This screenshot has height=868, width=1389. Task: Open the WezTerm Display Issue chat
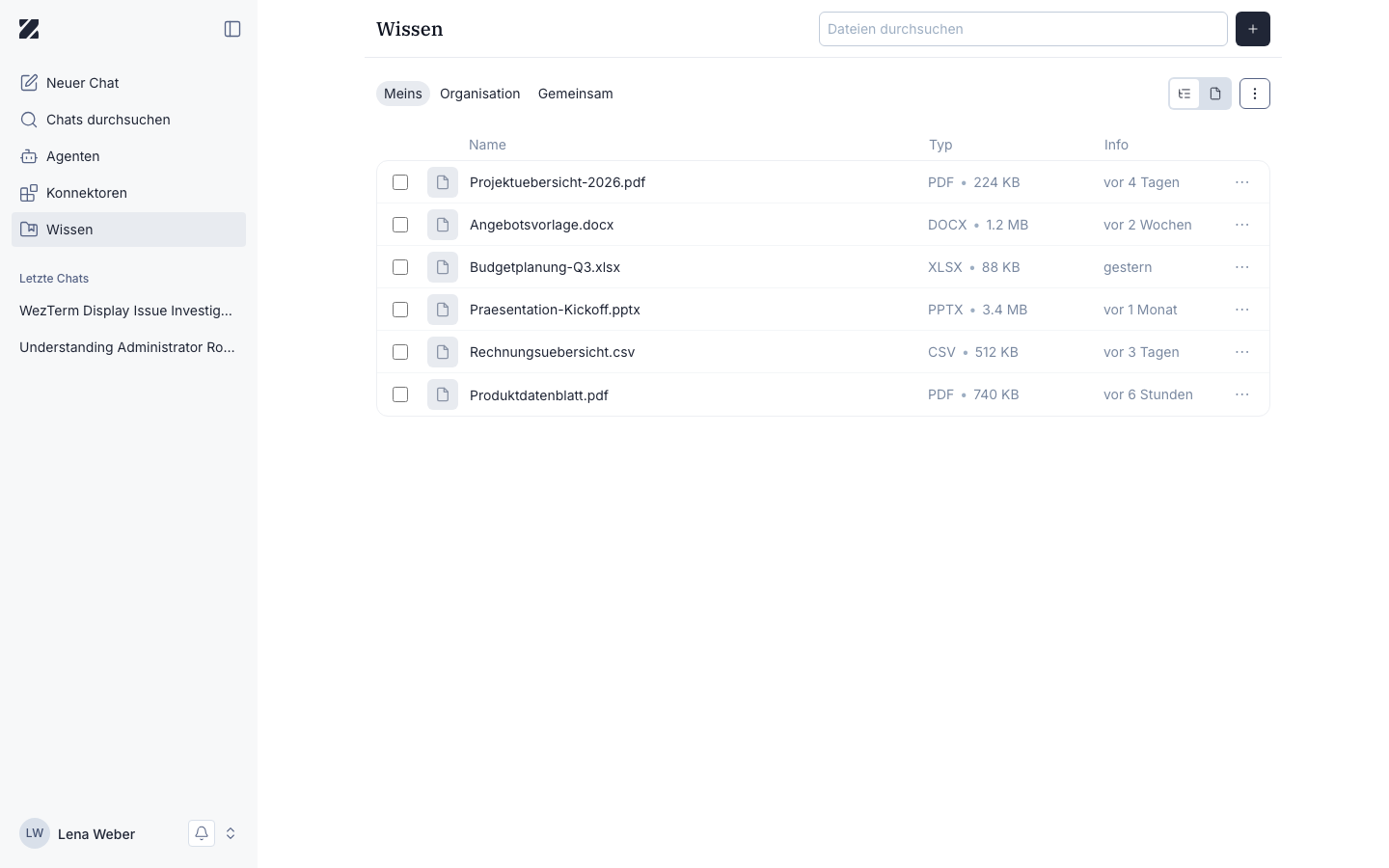(128, 311)
